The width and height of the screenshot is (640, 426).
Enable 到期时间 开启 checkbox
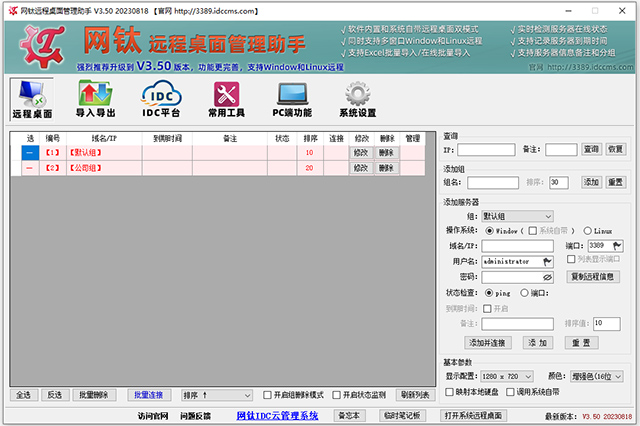click(x=487, y=308)
